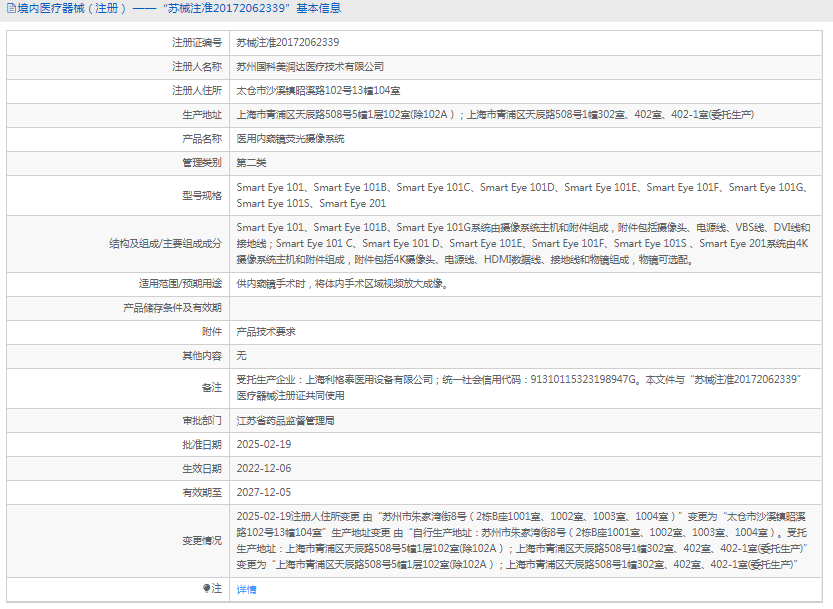Select attachment value 产品技术要求
Screen dimensions: 833x609
[x=266, y=332]
